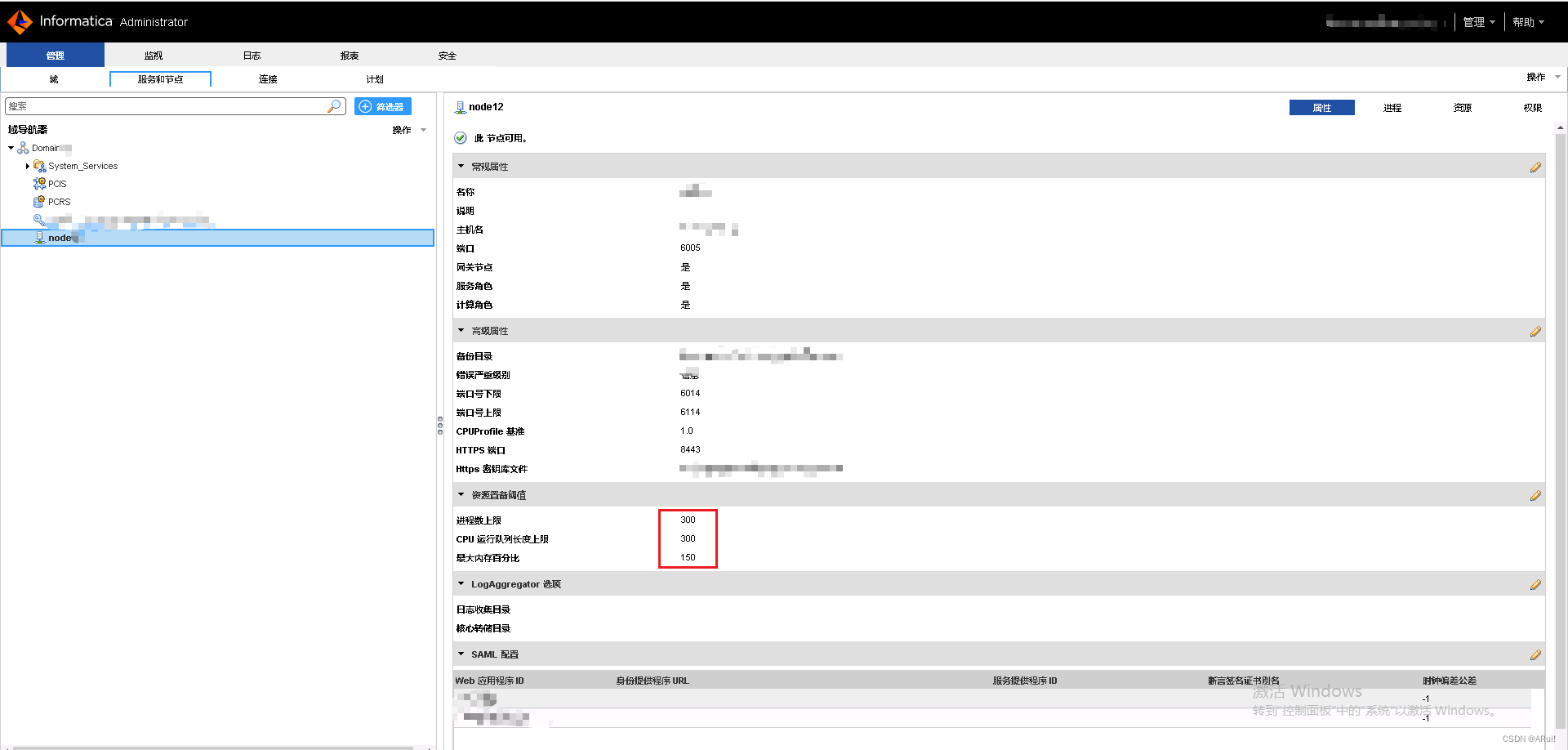Edit 常规属性 section via its pencil icon

[1536, 166]
